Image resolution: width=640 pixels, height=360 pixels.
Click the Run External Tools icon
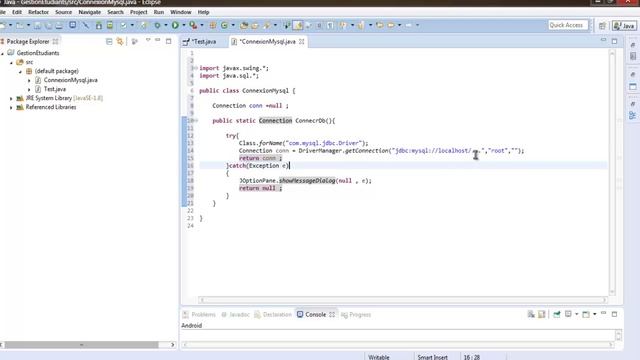(193, 25)
